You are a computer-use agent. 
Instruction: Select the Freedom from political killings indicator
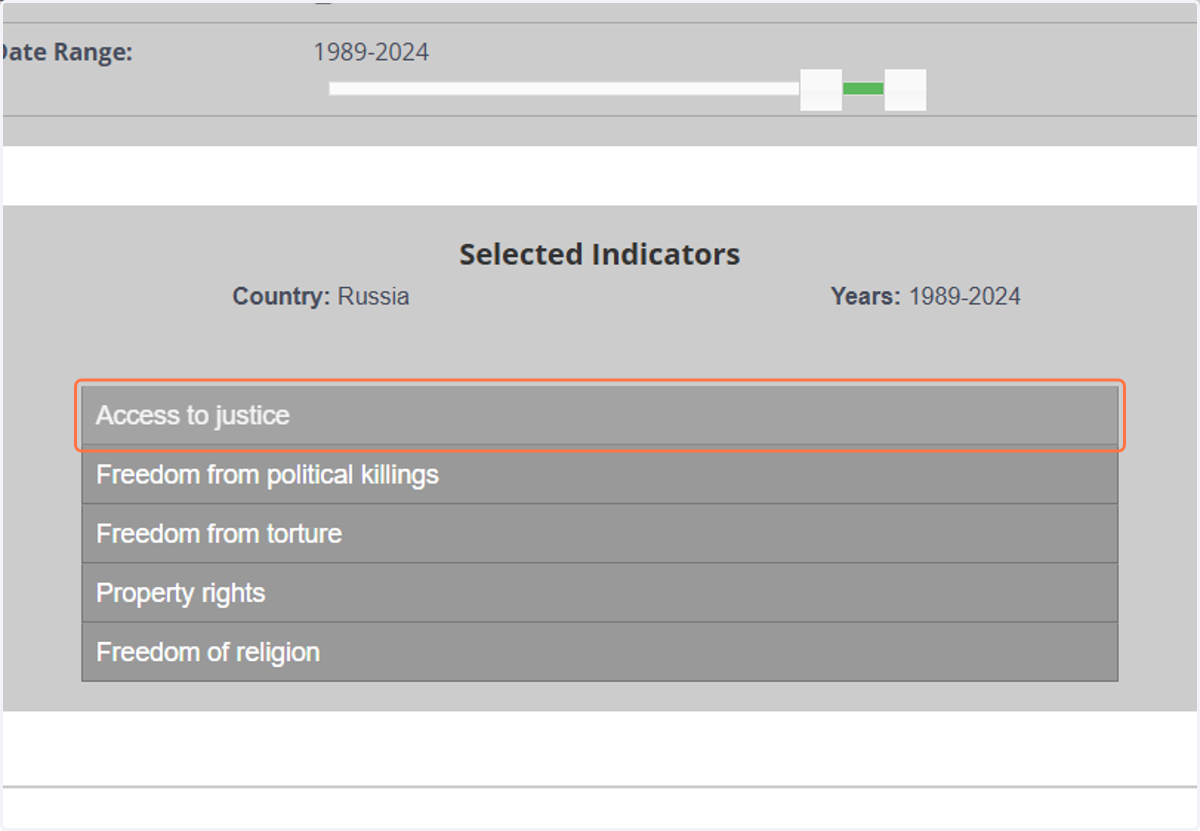click(x=599, y=474)
